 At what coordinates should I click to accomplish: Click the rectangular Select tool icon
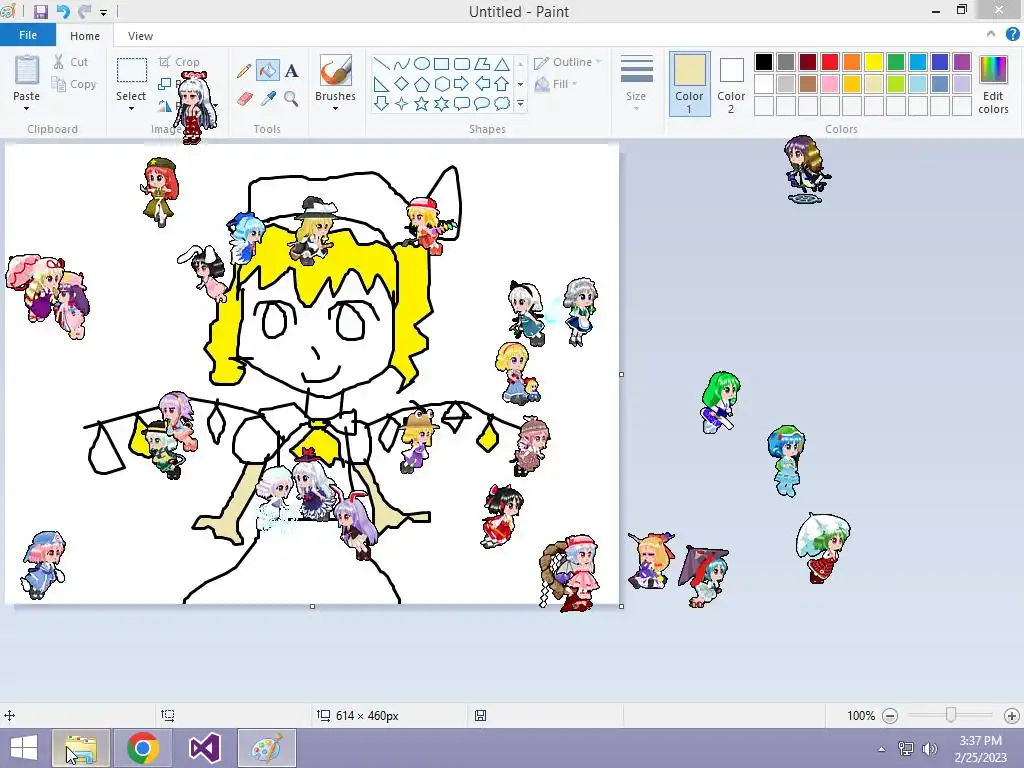click(x=131, y=70)
